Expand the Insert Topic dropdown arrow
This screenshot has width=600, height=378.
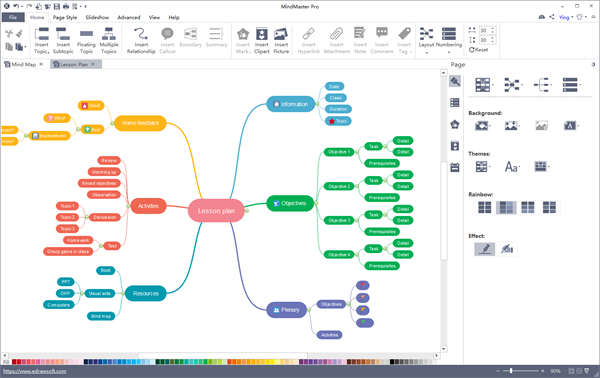point(49,52)
